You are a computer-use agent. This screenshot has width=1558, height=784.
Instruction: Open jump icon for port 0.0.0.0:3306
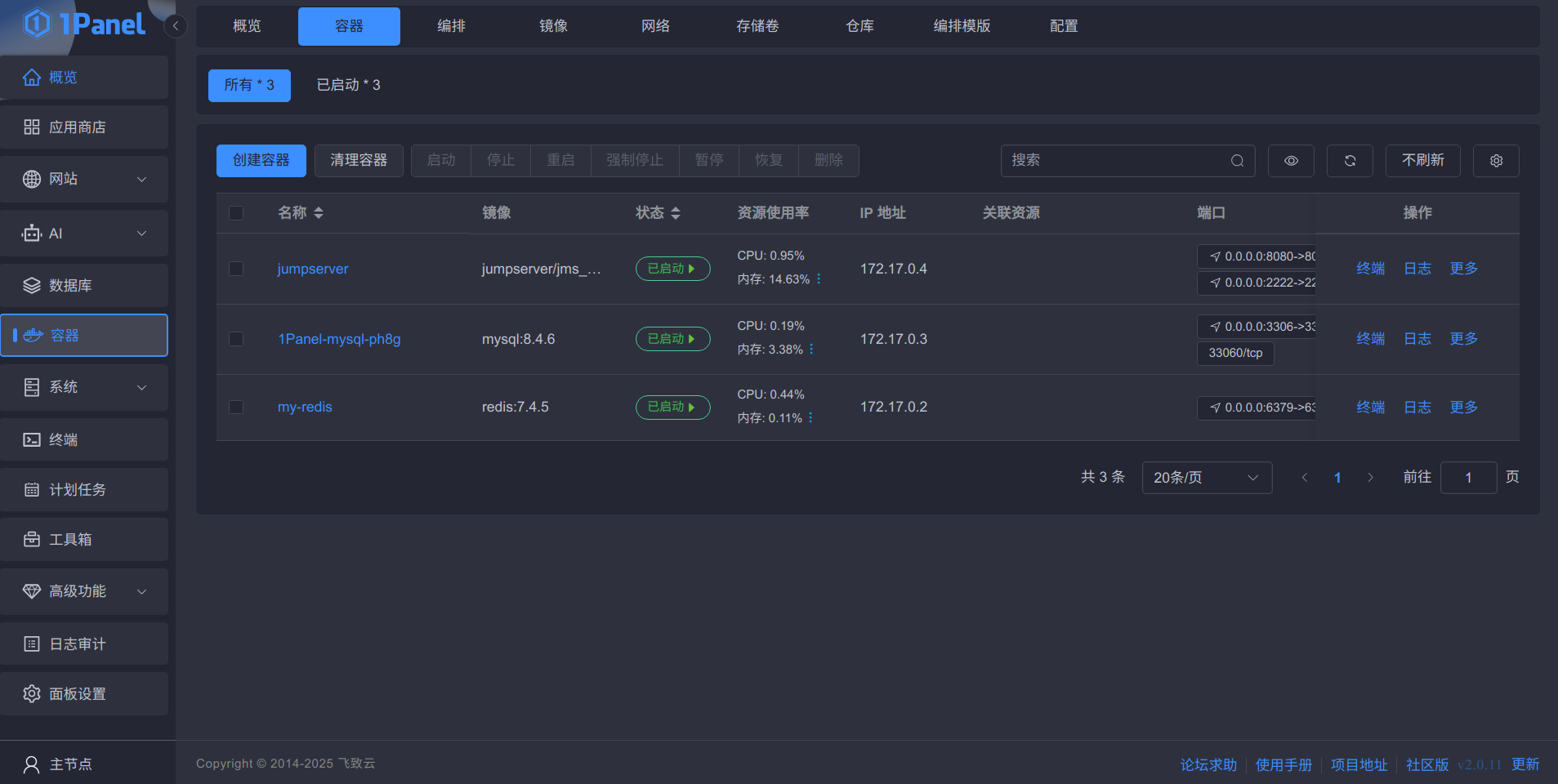point(1215,327)
